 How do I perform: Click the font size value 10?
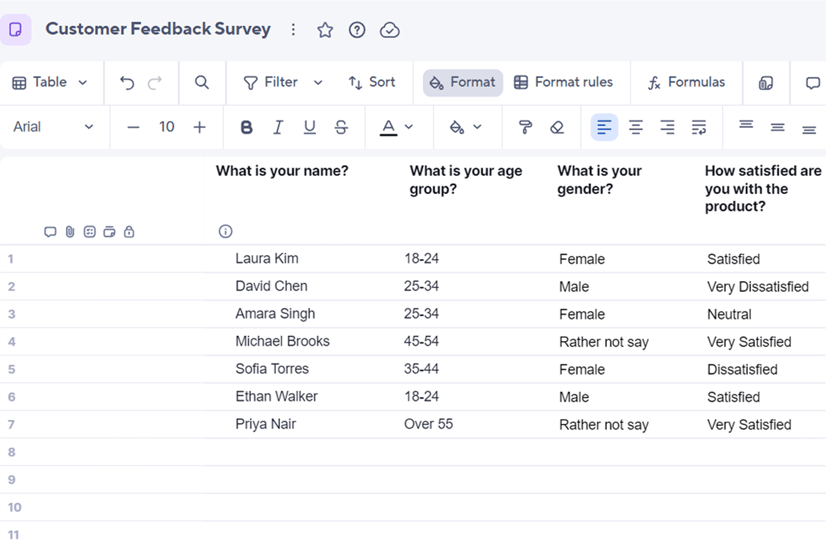coord(166,127)
